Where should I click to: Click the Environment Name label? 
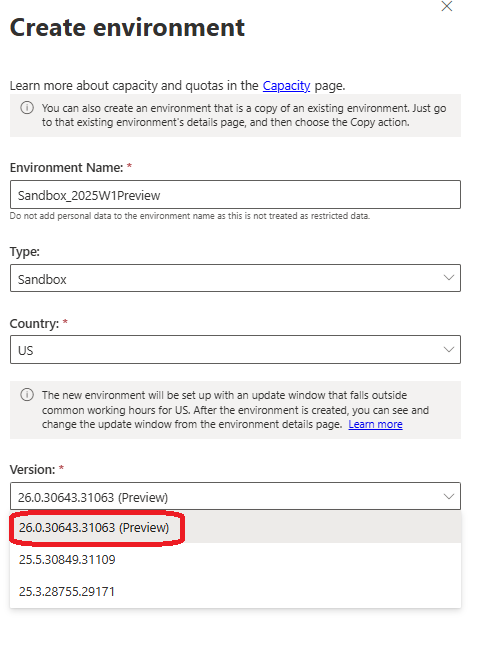[66, 167]
